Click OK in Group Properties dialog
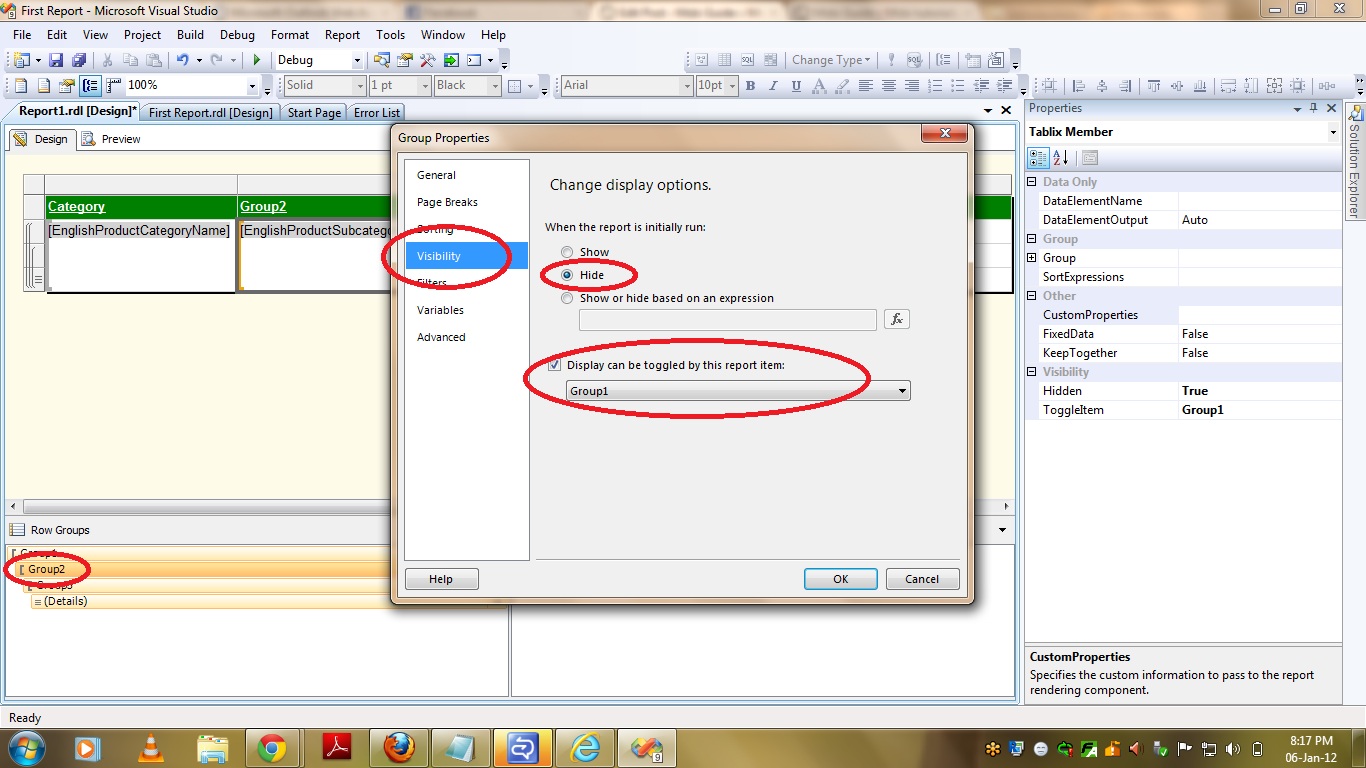This screenshot has width=1366, height=768. (840, 579)
